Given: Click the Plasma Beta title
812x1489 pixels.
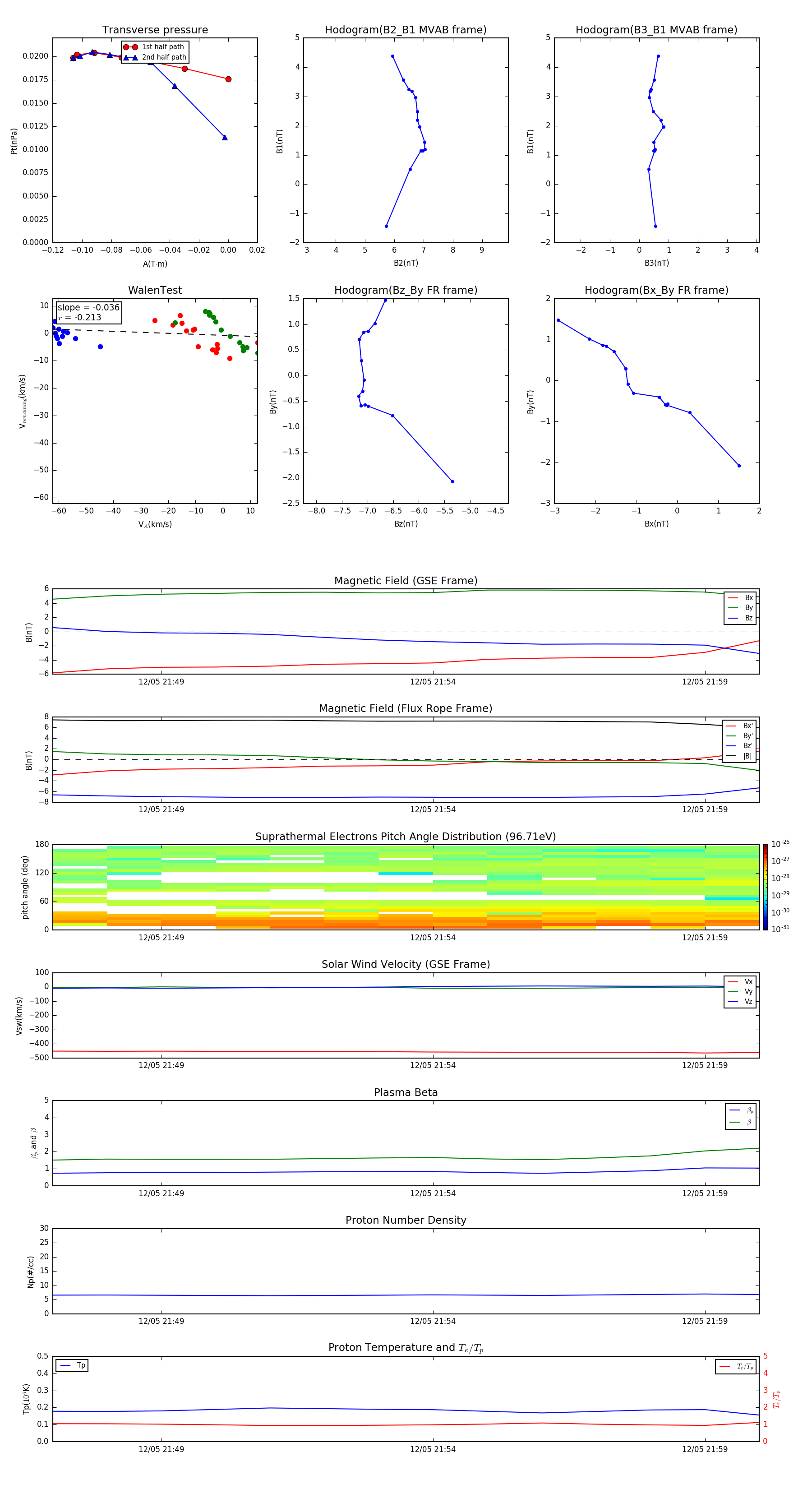Looking at the screenshot, I should pyautogui.click(x=406, y=1092).
